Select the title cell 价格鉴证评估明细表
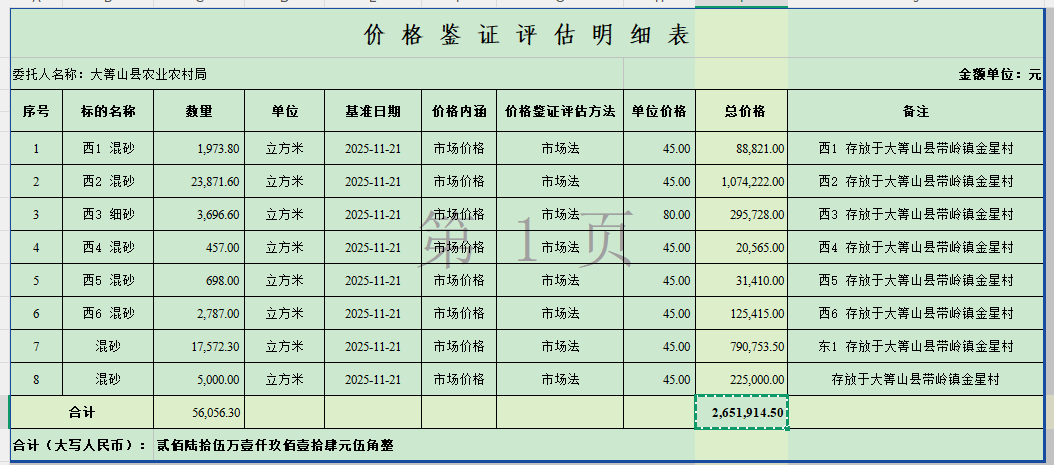Viewport: 1054px width, 465px height. click(x=527, y=34)
